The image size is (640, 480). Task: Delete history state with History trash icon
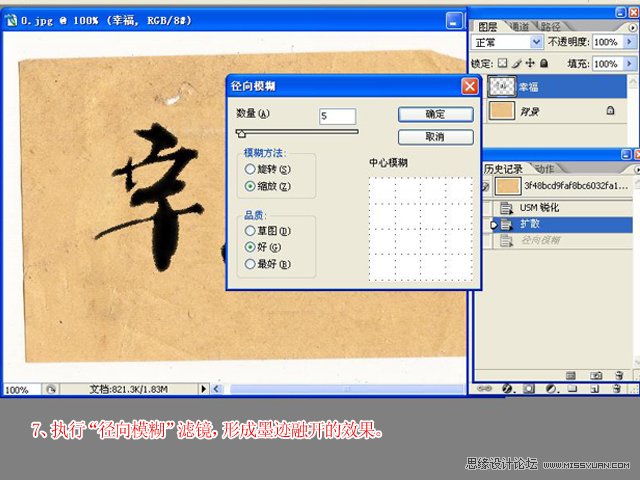tap(619, 375)
